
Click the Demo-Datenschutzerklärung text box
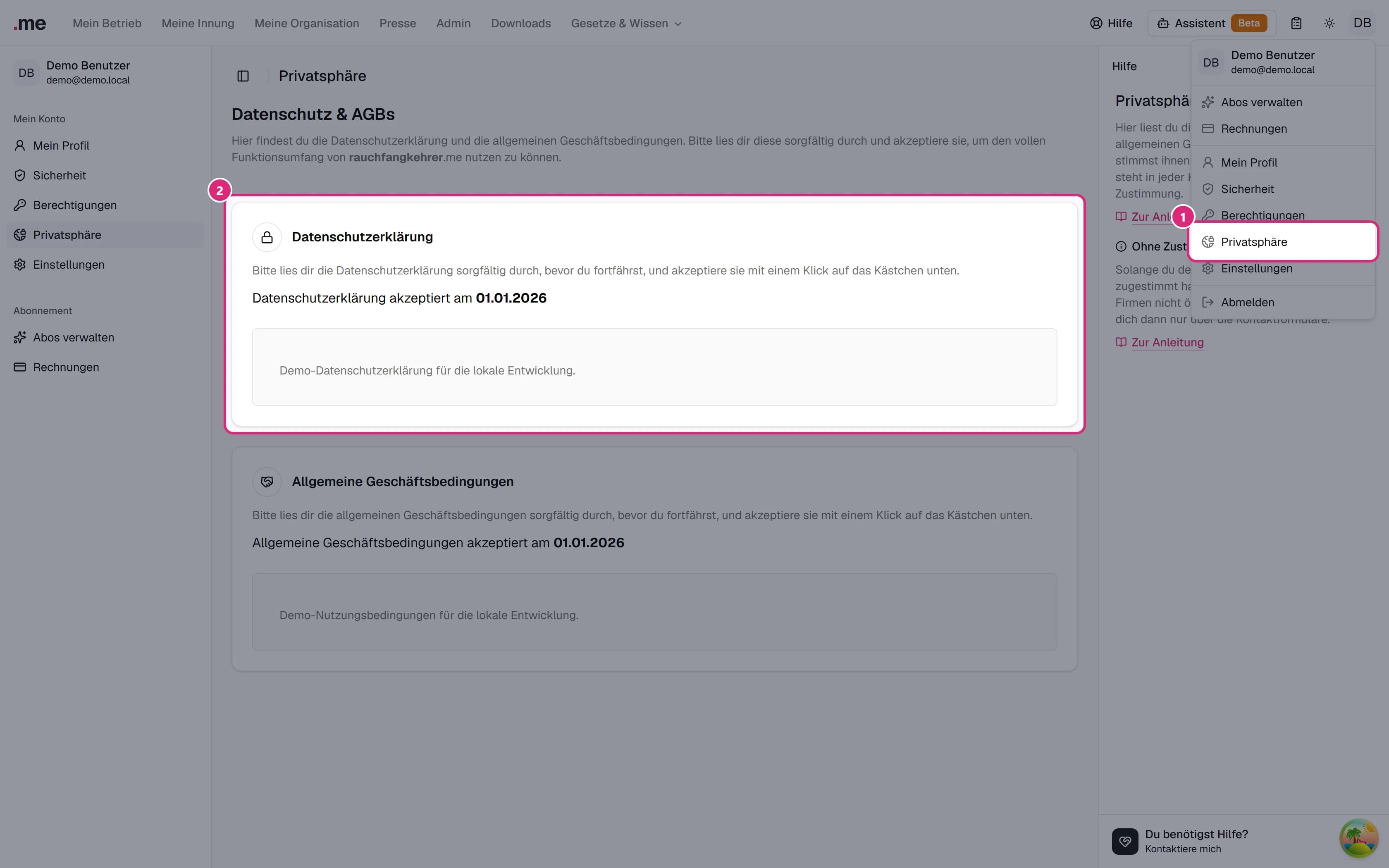[x=654, y=367]
